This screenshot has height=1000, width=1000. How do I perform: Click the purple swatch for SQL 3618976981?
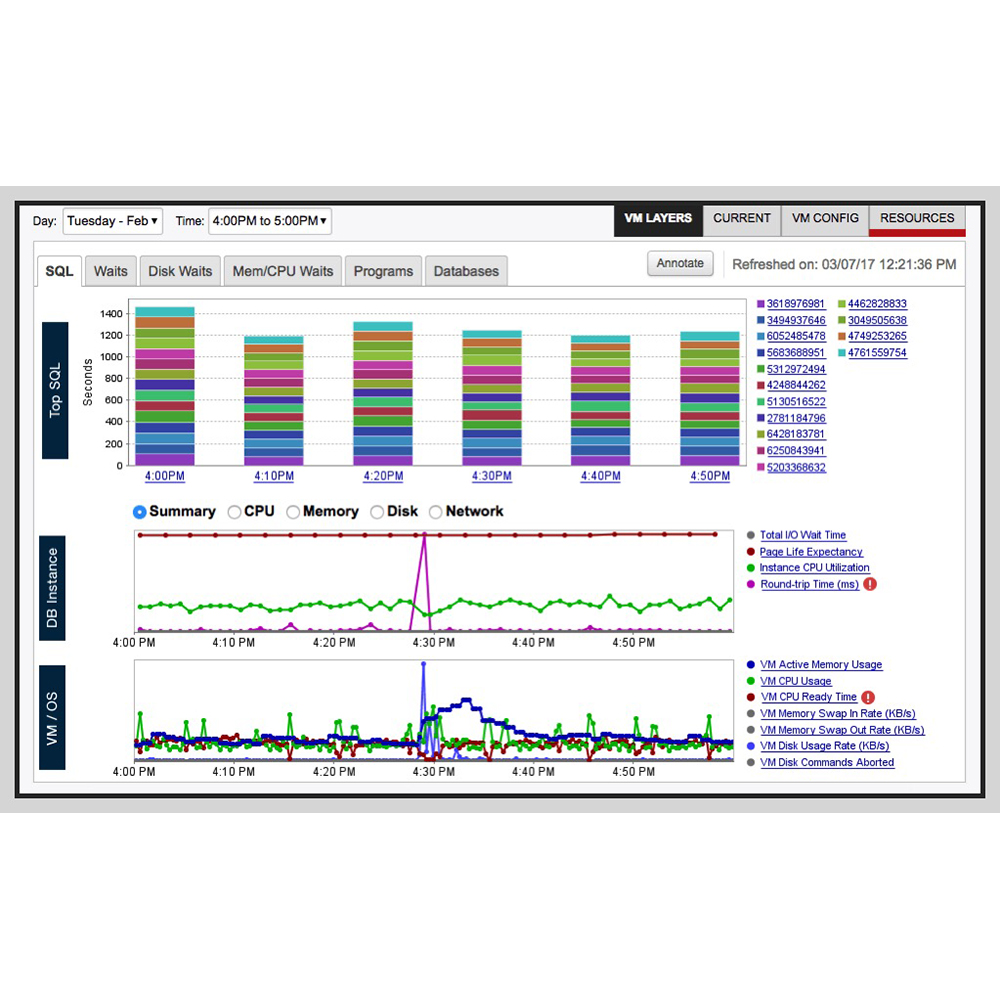(760, 304)
